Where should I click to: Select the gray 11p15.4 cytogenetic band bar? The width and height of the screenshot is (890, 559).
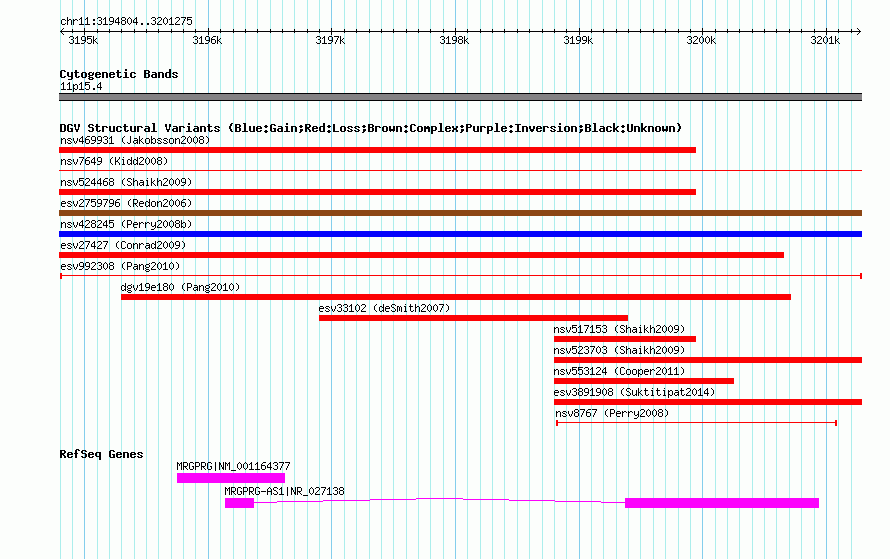click(x=460, y=97)
